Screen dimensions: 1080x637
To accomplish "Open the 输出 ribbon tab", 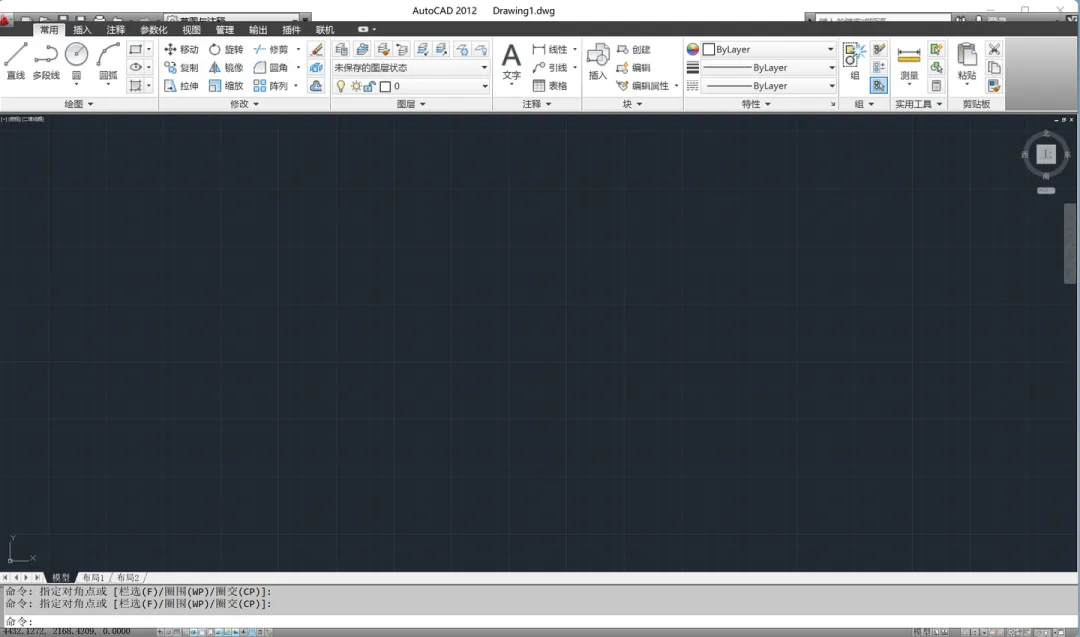I will click(258, 30).
